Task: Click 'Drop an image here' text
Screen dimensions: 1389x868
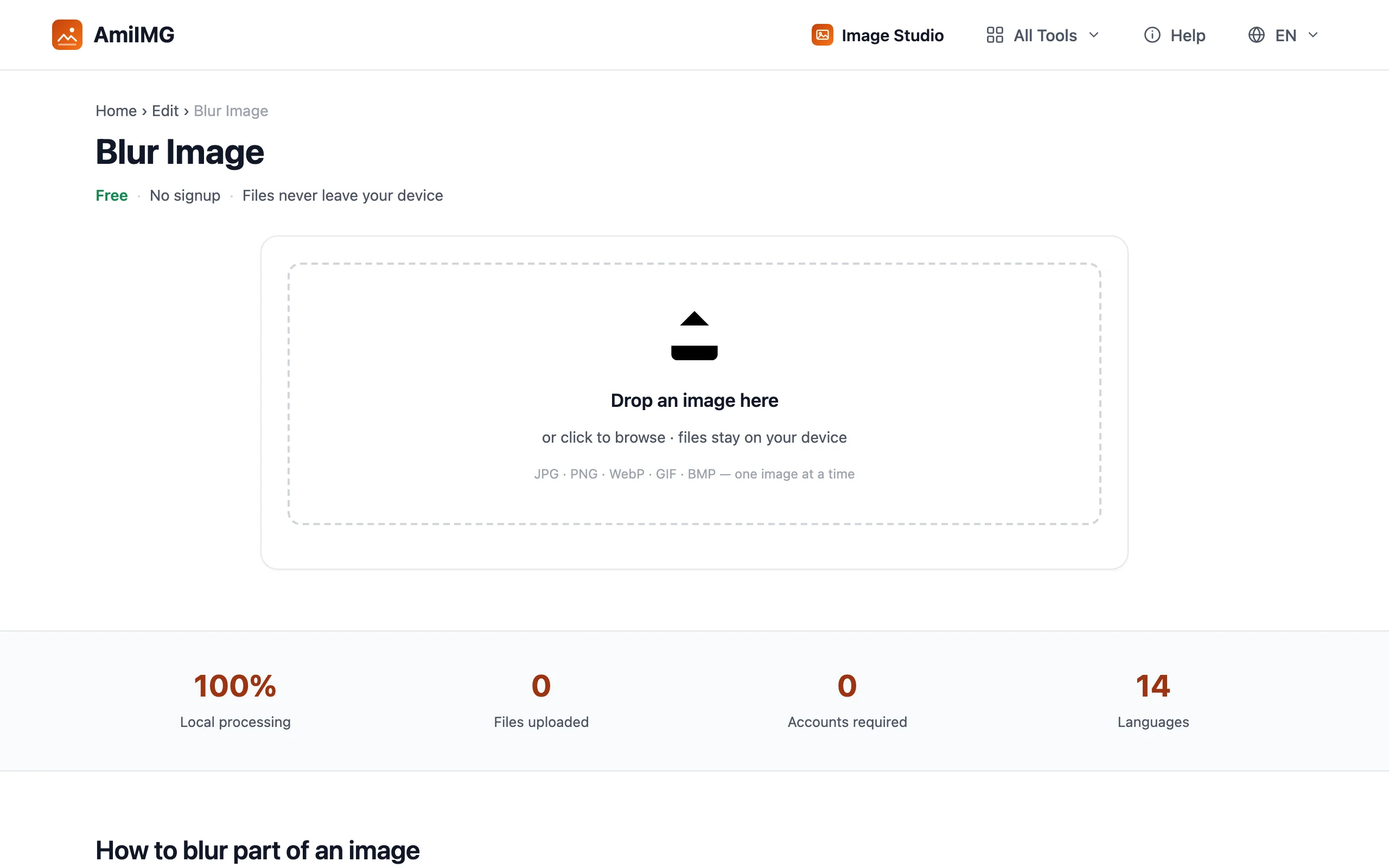Action: tap(694, 400)
